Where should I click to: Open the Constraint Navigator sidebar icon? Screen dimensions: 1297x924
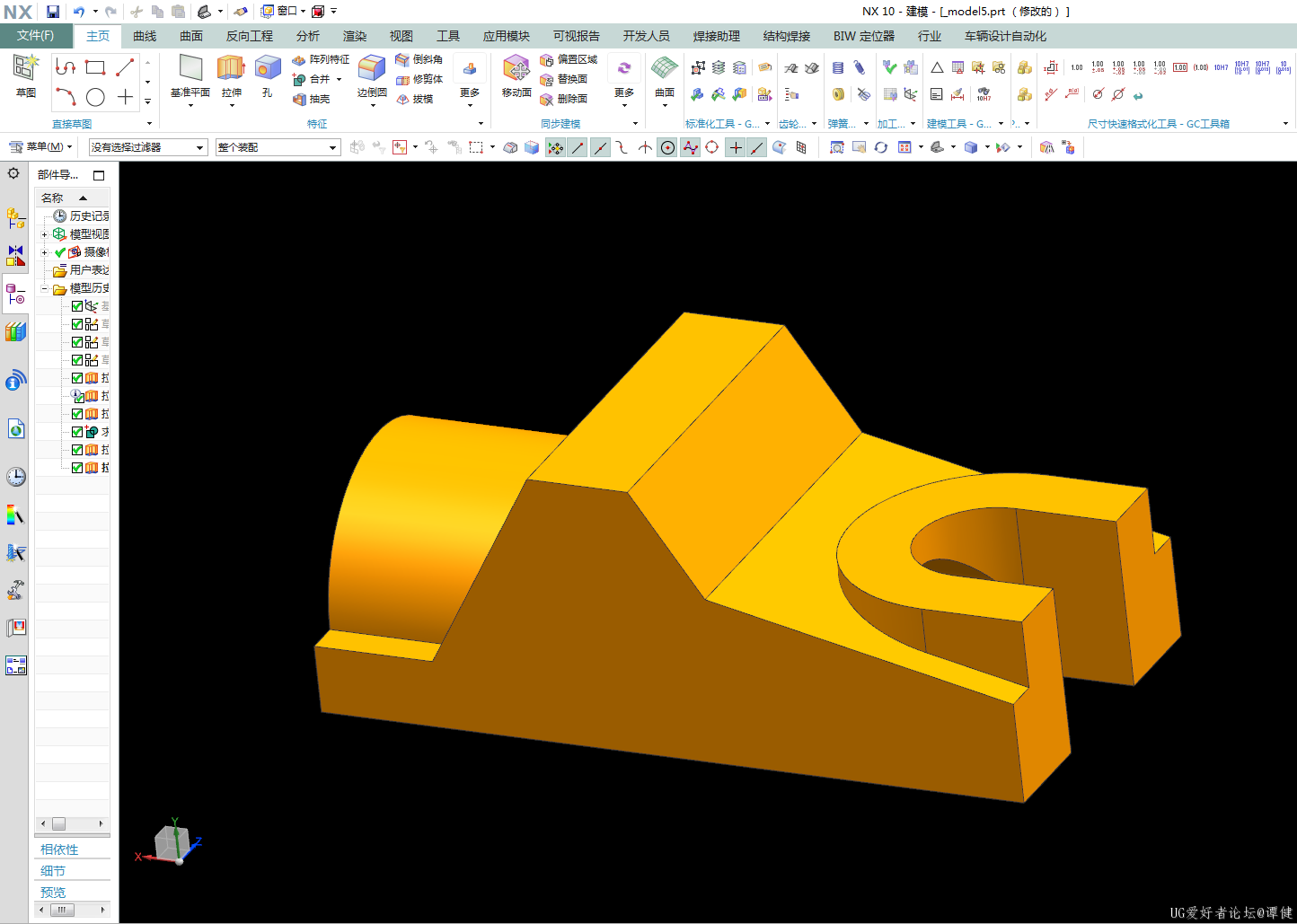(15, 256)
